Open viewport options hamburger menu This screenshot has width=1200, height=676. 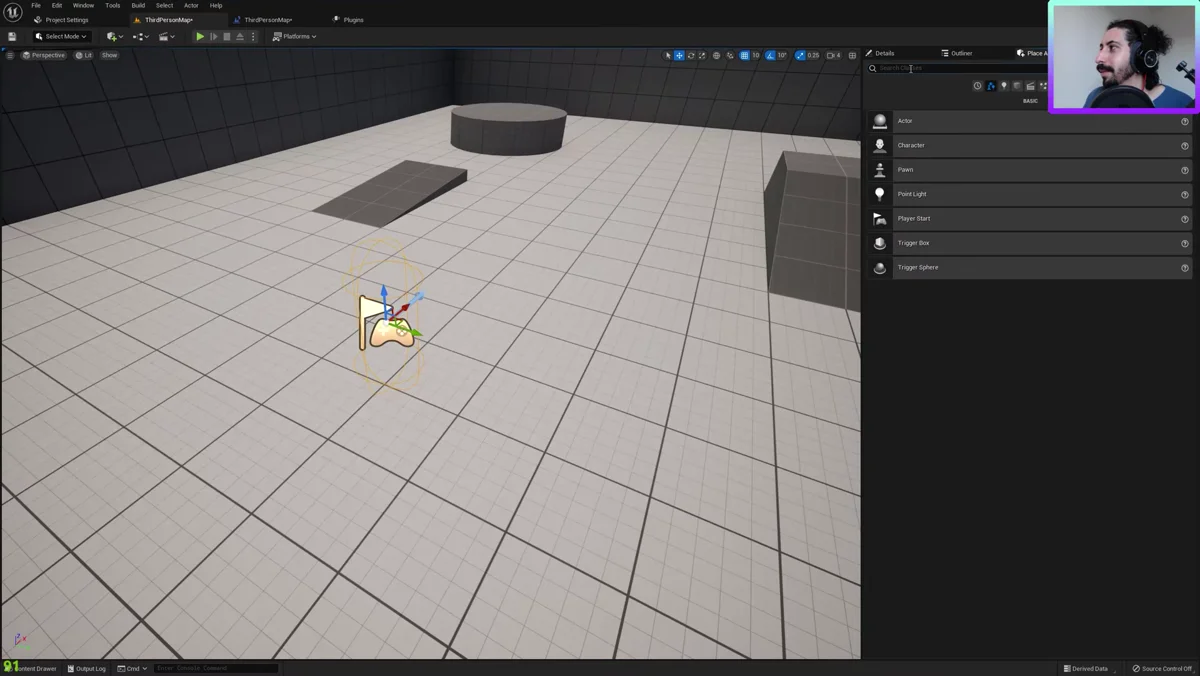(10, 55)
